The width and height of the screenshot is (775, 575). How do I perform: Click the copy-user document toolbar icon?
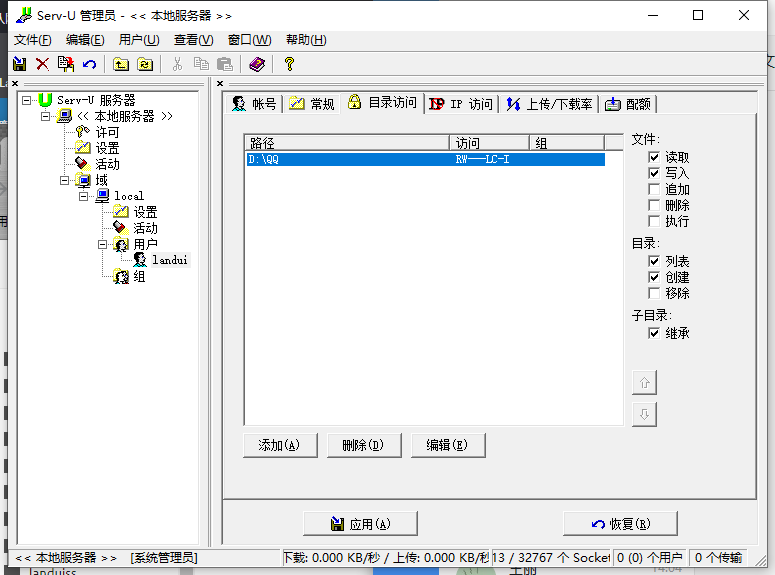pyautogui.click(x=66, y=64)
